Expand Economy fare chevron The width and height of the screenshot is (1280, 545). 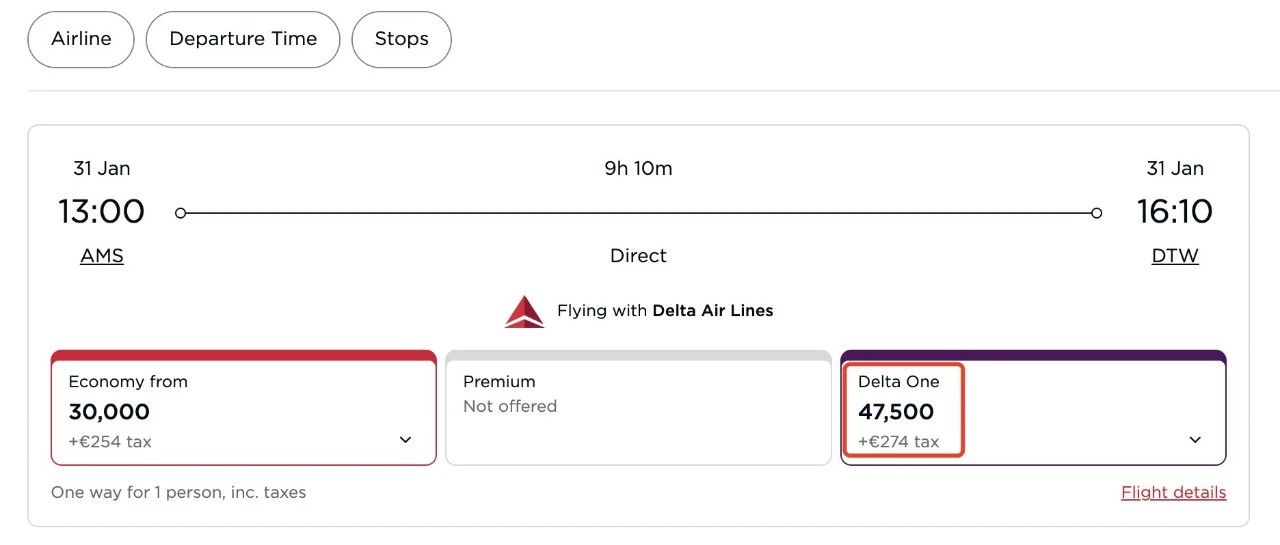(x=405, y=440)
